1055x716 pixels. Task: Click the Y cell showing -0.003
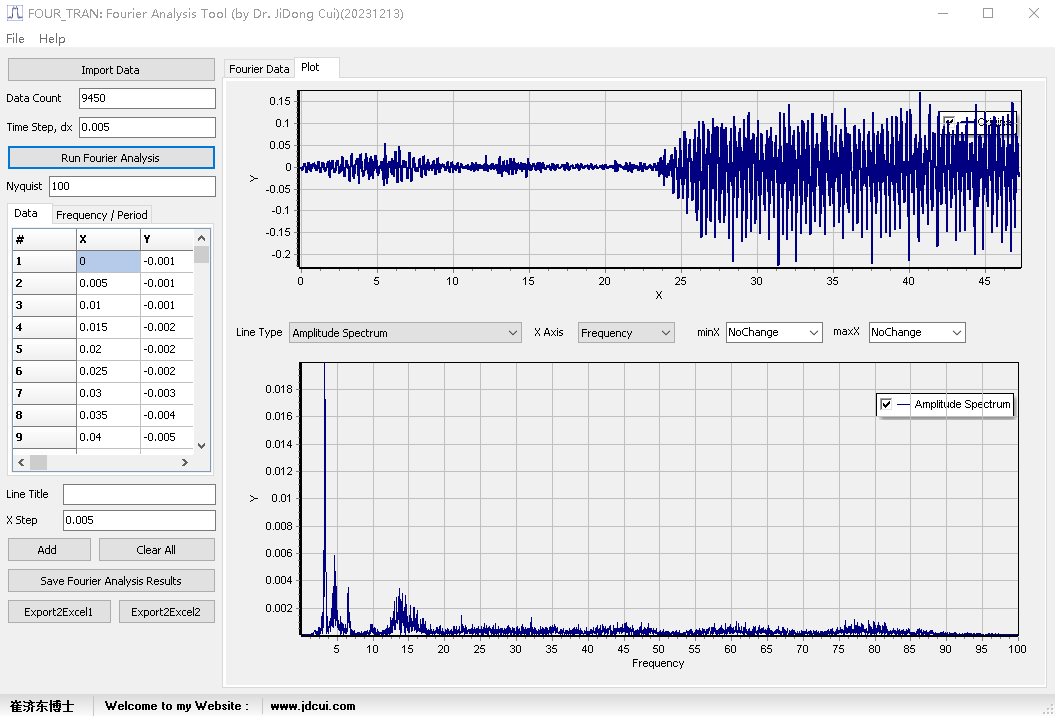pyautogui.click(x=167, y=393)
